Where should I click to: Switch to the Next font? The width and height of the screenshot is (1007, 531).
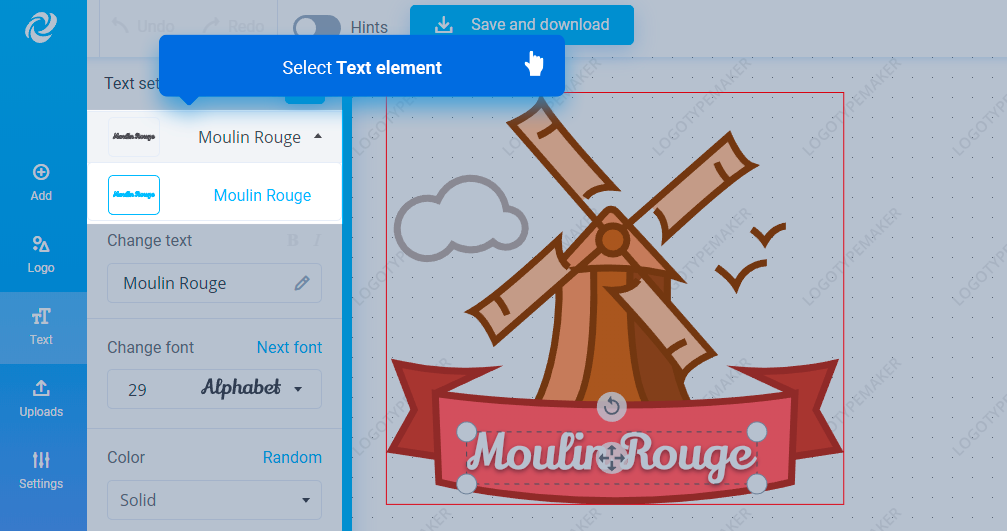(289, 347)
